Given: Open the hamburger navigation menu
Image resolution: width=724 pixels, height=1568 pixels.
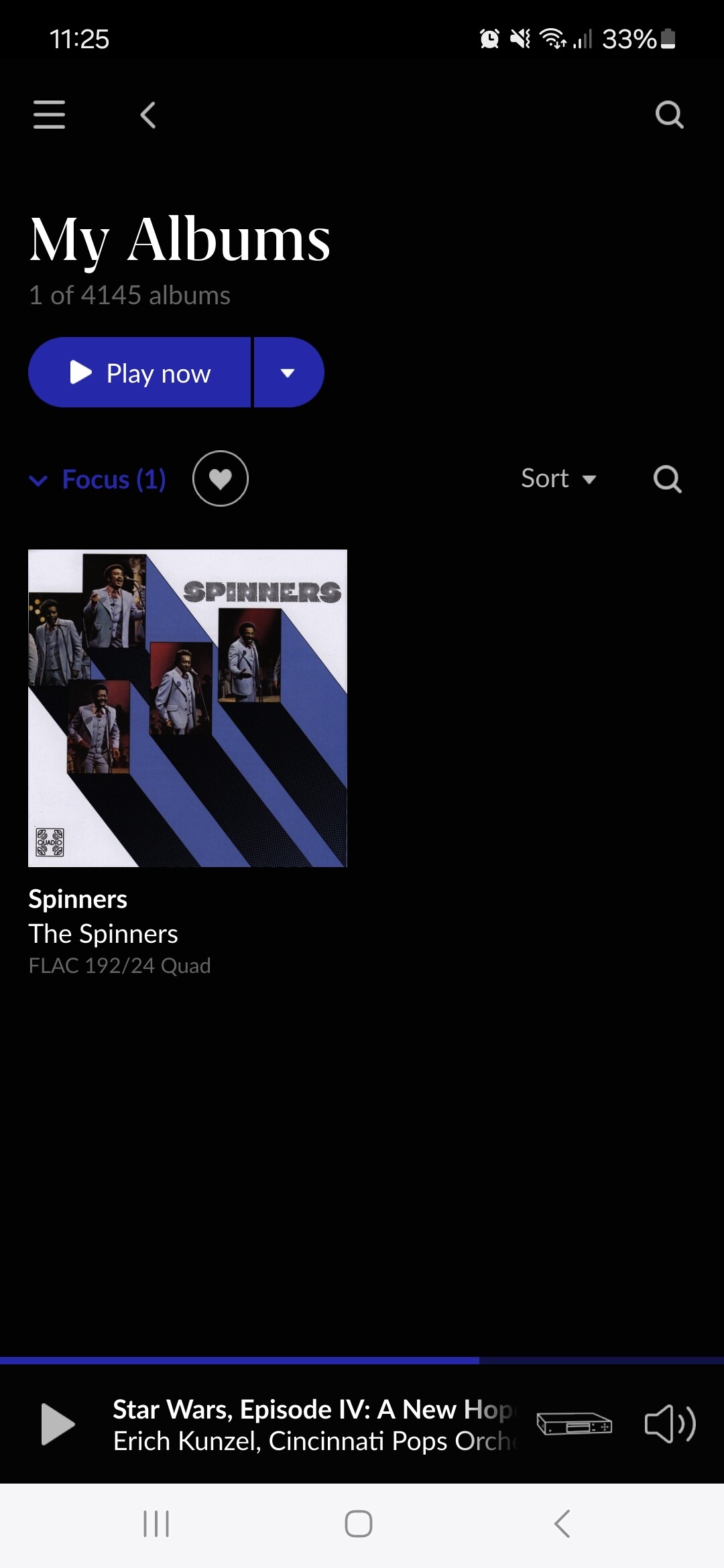Looking at the screenshot, I should click(x=49, y=115).
